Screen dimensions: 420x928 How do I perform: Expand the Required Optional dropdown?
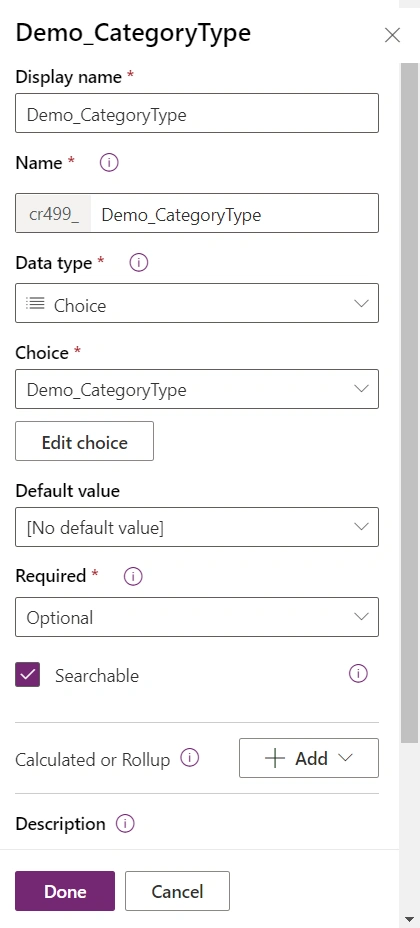[x=197, y=617]
